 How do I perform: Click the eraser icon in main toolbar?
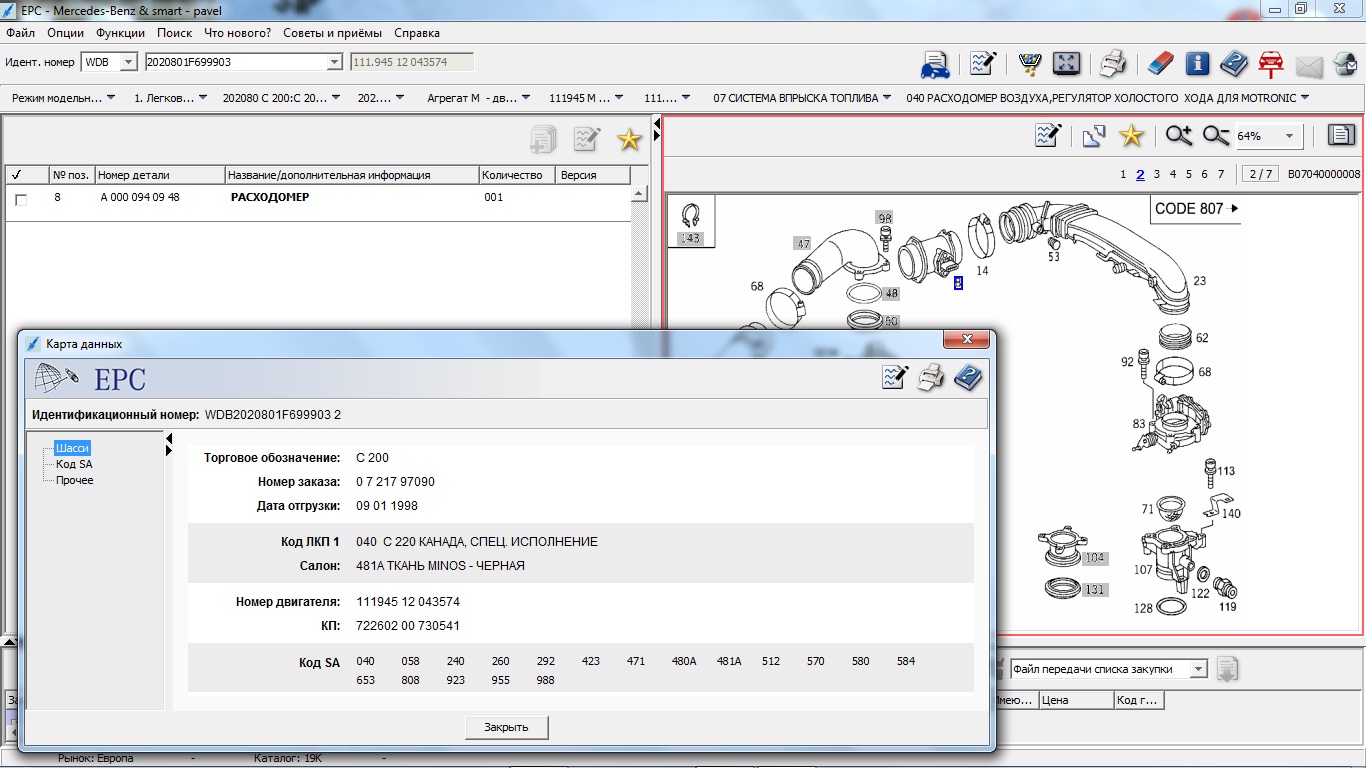click(1159, 64)
